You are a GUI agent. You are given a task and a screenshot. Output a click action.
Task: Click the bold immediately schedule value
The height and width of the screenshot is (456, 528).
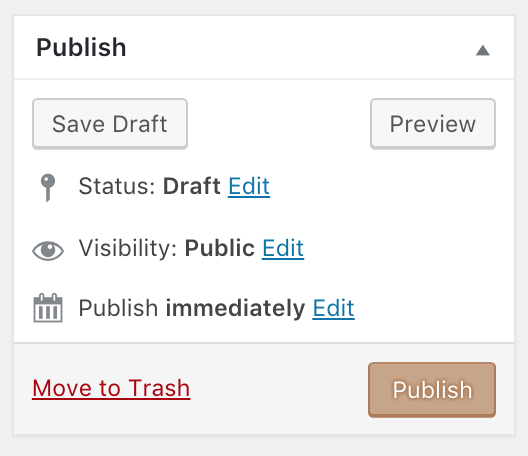[235, 308]
